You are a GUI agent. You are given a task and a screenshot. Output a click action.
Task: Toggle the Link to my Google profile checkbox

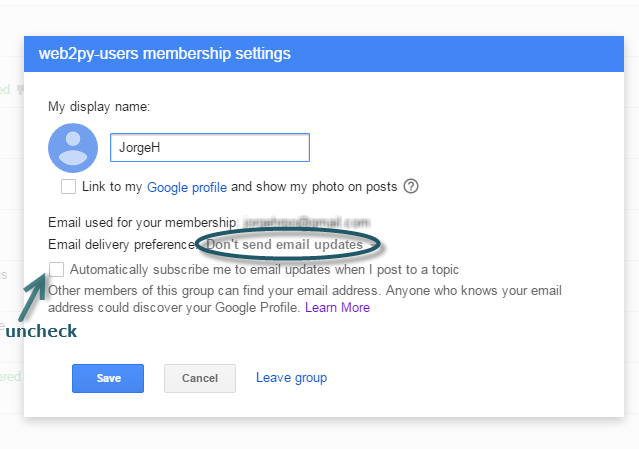point(68,187)
